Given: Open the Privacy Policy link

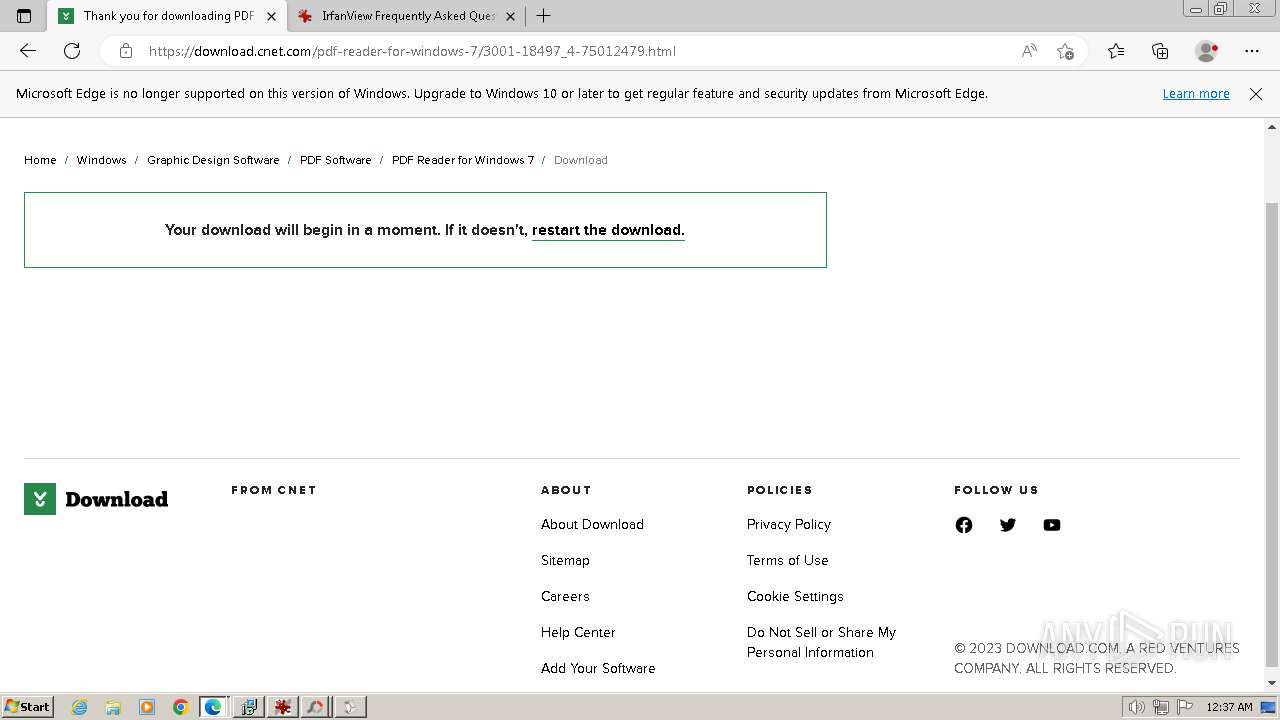Looking at the screenshot, I should (x=789, y=524).
